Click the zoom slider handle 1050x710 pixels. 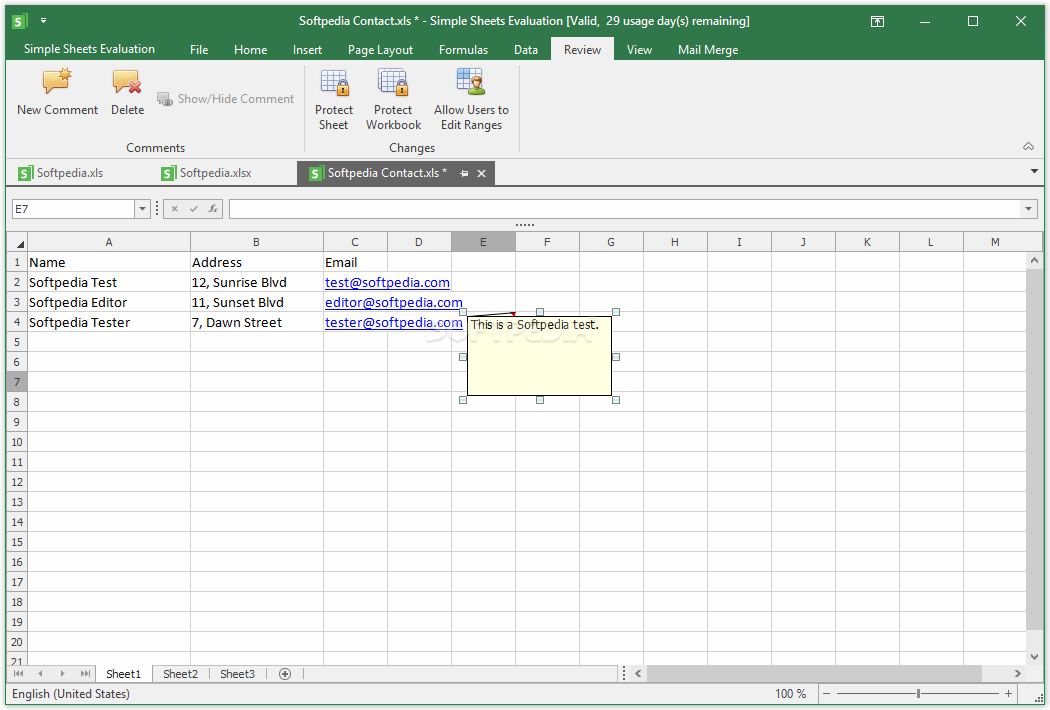tap(918, 694)
